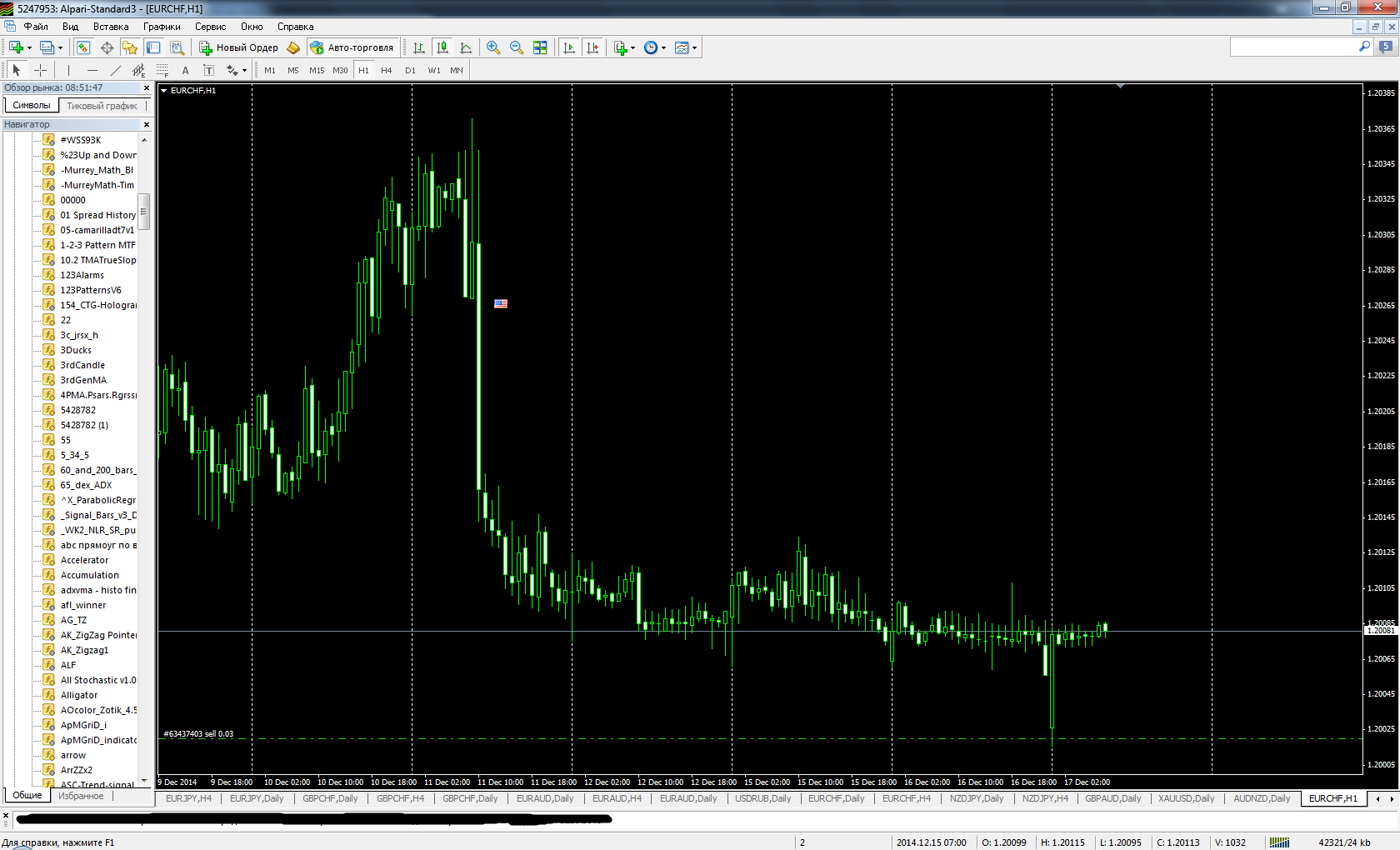This screenshot has width=1400, height=850.
Task: Toggle the Market Watch window icon
Action: click(x=83, y=47)
